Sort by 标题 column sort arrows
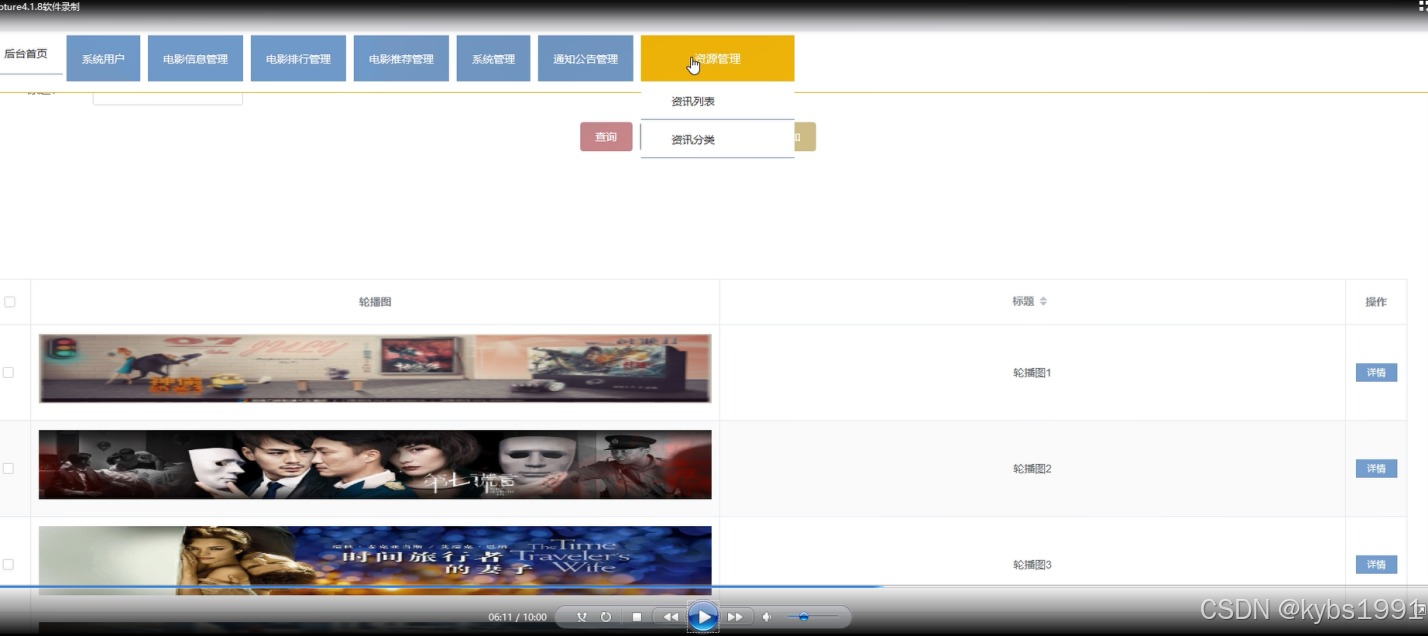The height and width of the screenshot is (636, 1428). (x=1043, y=301)
